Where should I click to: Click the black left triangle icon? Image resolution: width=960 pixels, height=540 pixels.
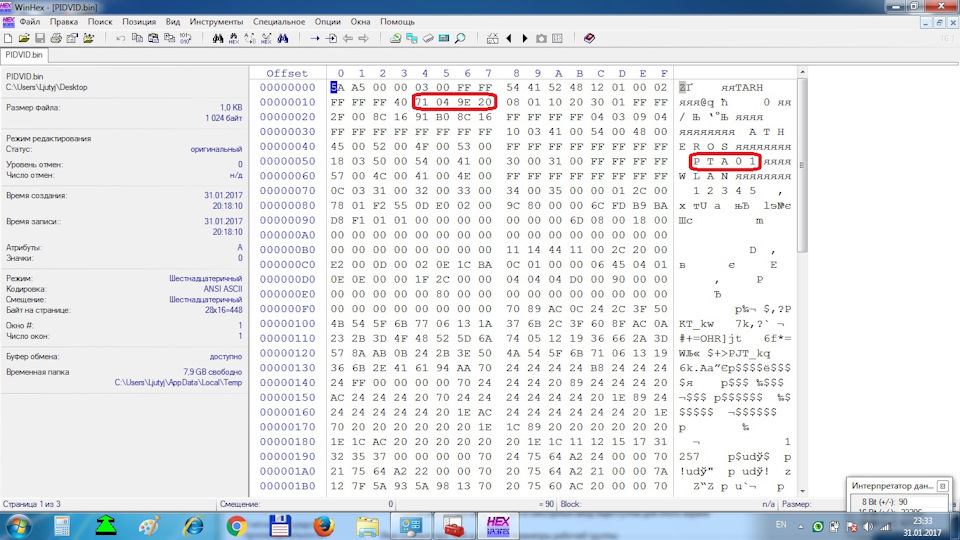tap(509, 38)
